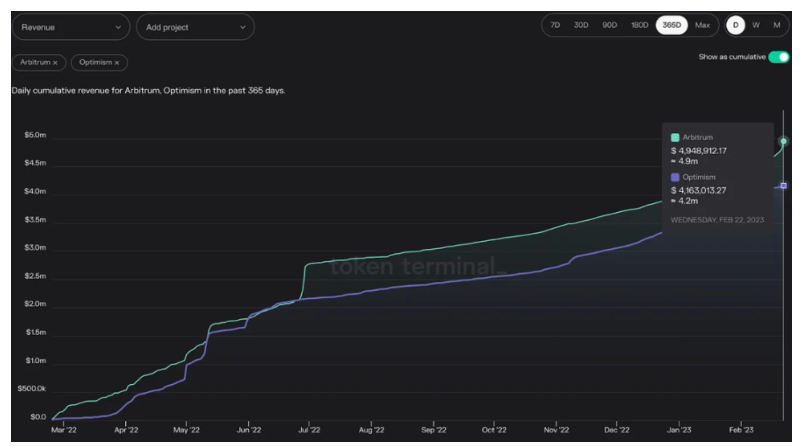Click the Sep '22 axis label

click(x=433, y=430)
